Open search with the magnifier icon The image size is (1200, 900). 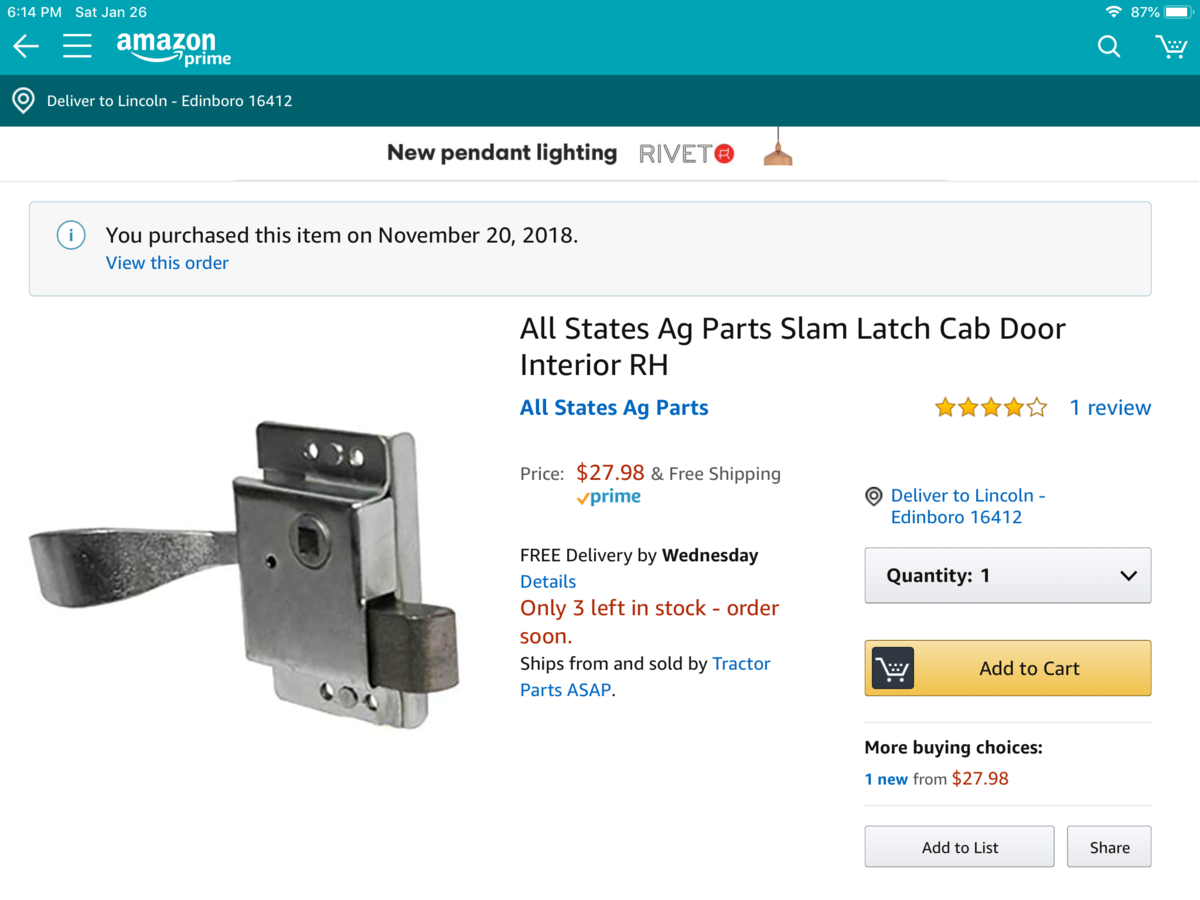tap(1108, 47)
